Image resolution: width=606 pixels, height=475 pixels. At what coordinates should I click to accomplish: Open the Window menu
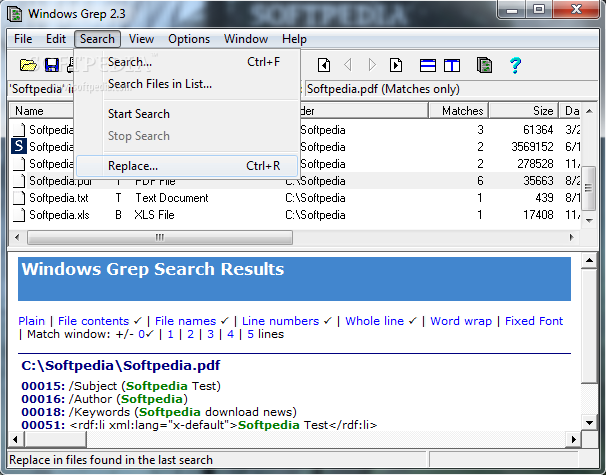pos(246,39)
